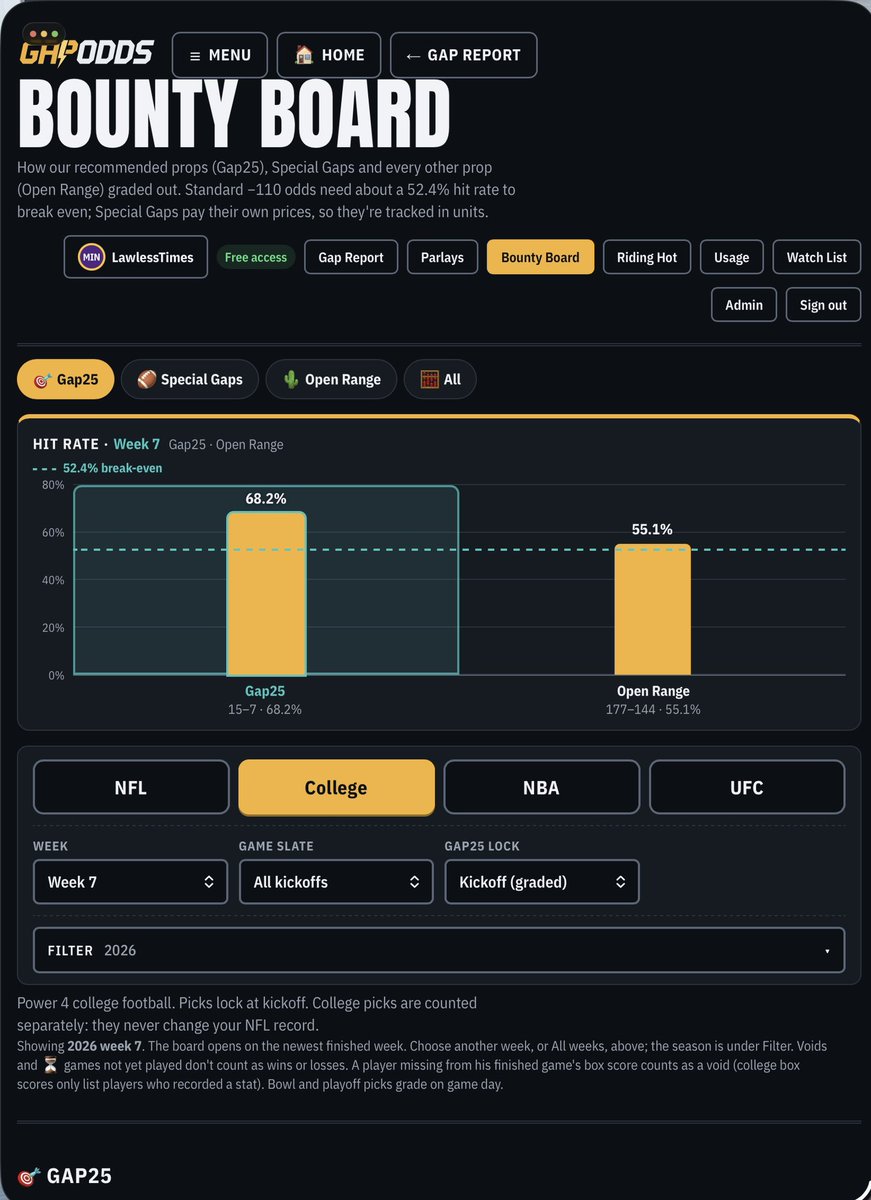Select the All filter pill

pyautogui.click(x=440, y=379)
